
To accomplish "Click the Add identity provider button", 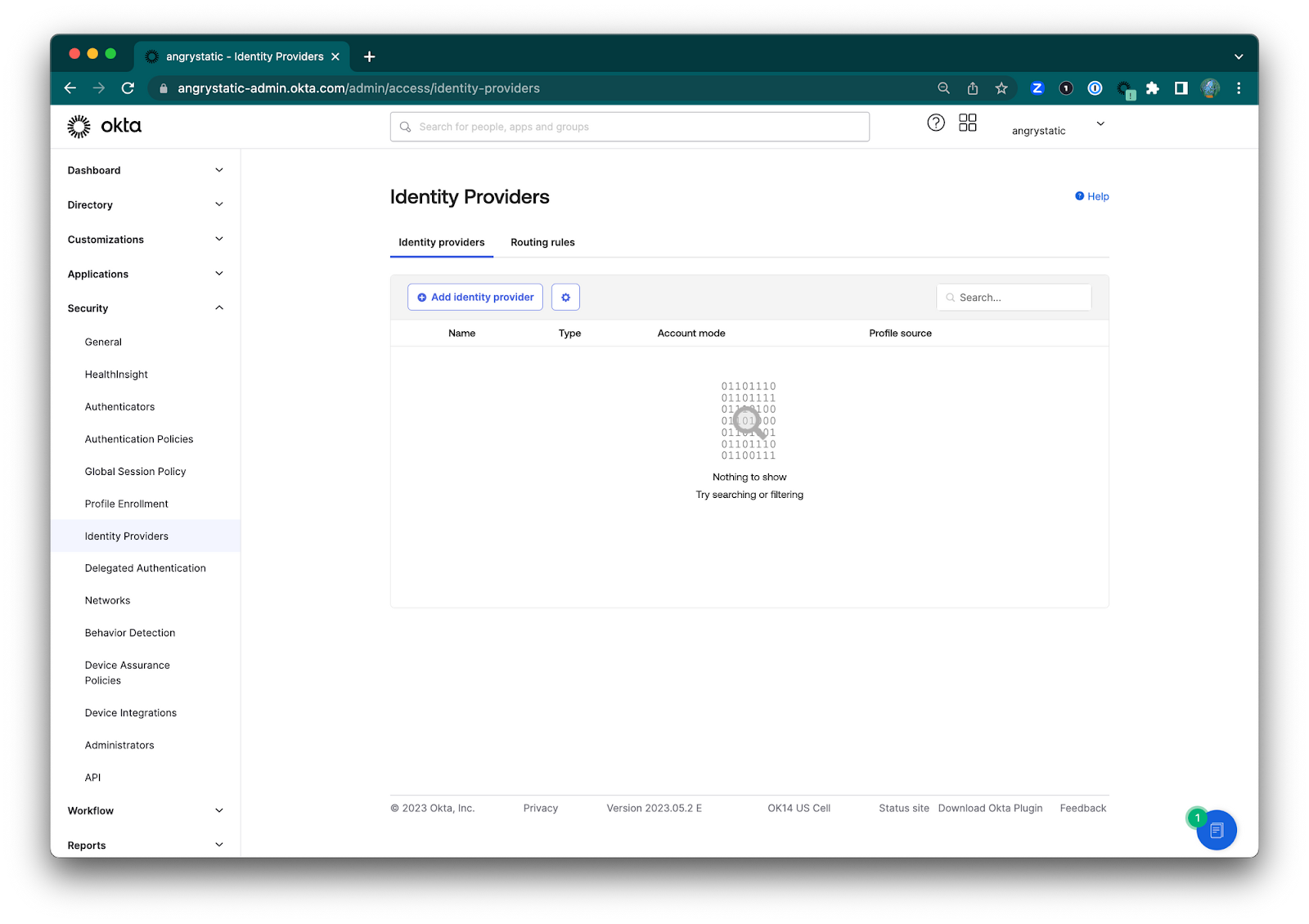I will [x=475, y=297].
